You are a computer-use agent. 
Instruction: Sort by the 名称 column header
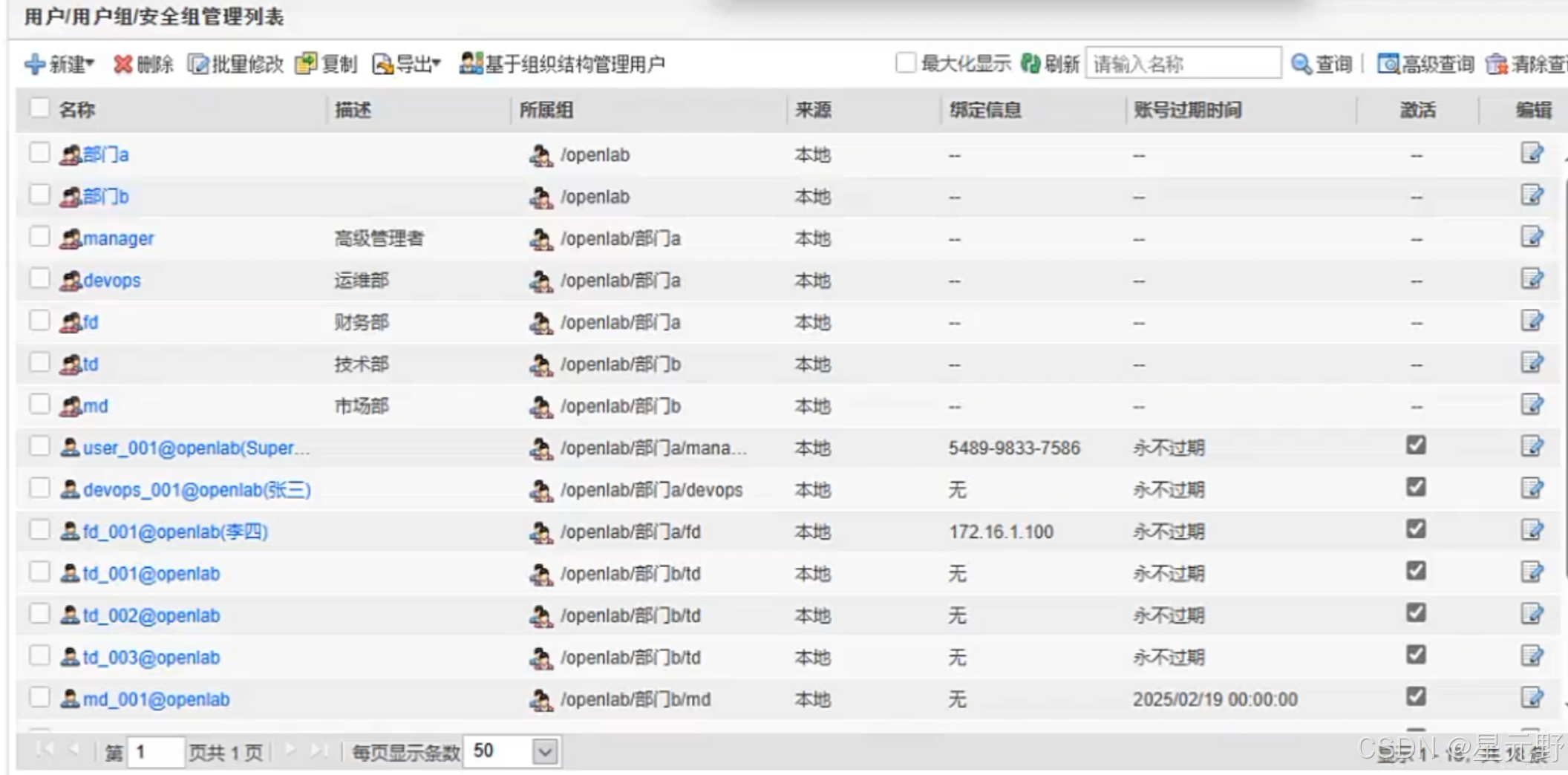click(x=77, y=110)
